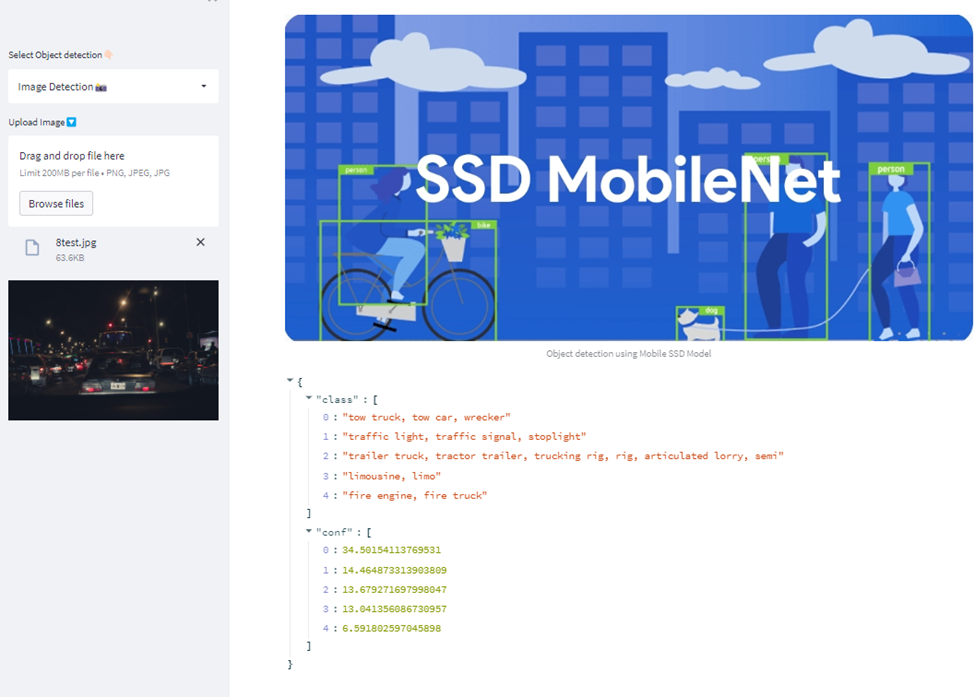The image size is (975, 697).
Task: Click the confidence value 6.591802597045898
Action: point(391,629)
